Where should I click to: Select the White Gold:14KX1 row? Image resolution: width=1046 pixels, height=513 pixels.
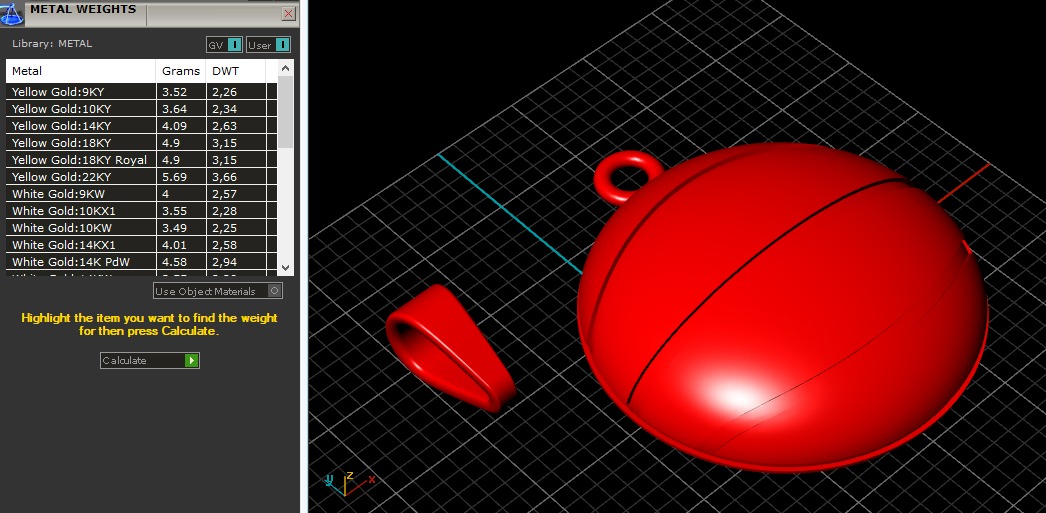141,245
